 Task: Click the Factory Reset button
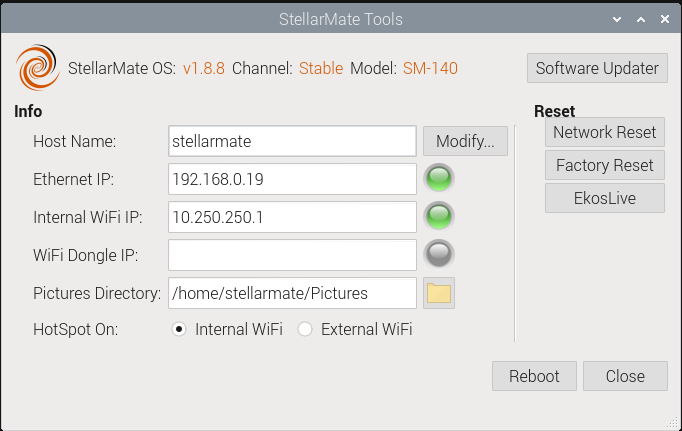pos(605,165)
